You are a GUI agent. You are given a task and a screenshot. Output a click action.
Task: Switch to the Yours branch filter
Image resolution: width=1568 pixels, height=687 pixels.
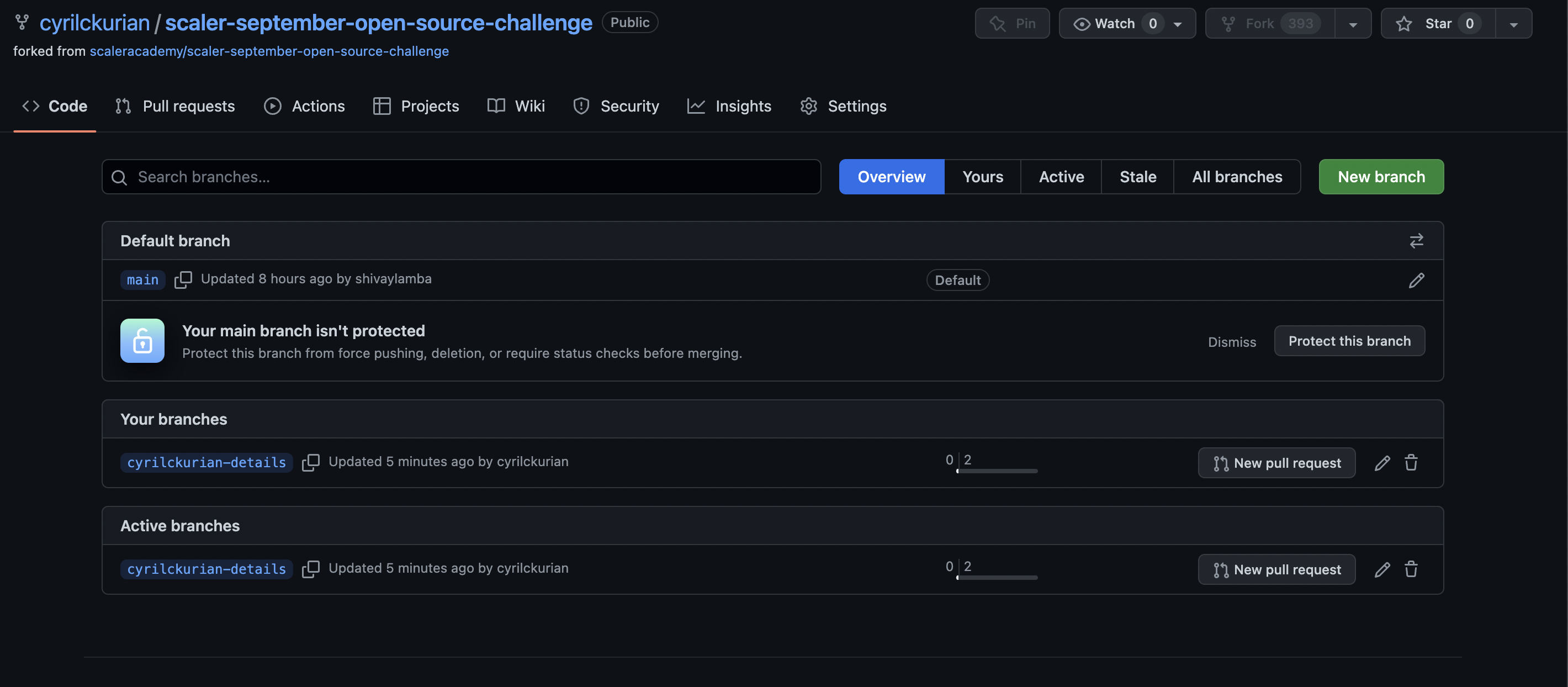tap(982, 177)
